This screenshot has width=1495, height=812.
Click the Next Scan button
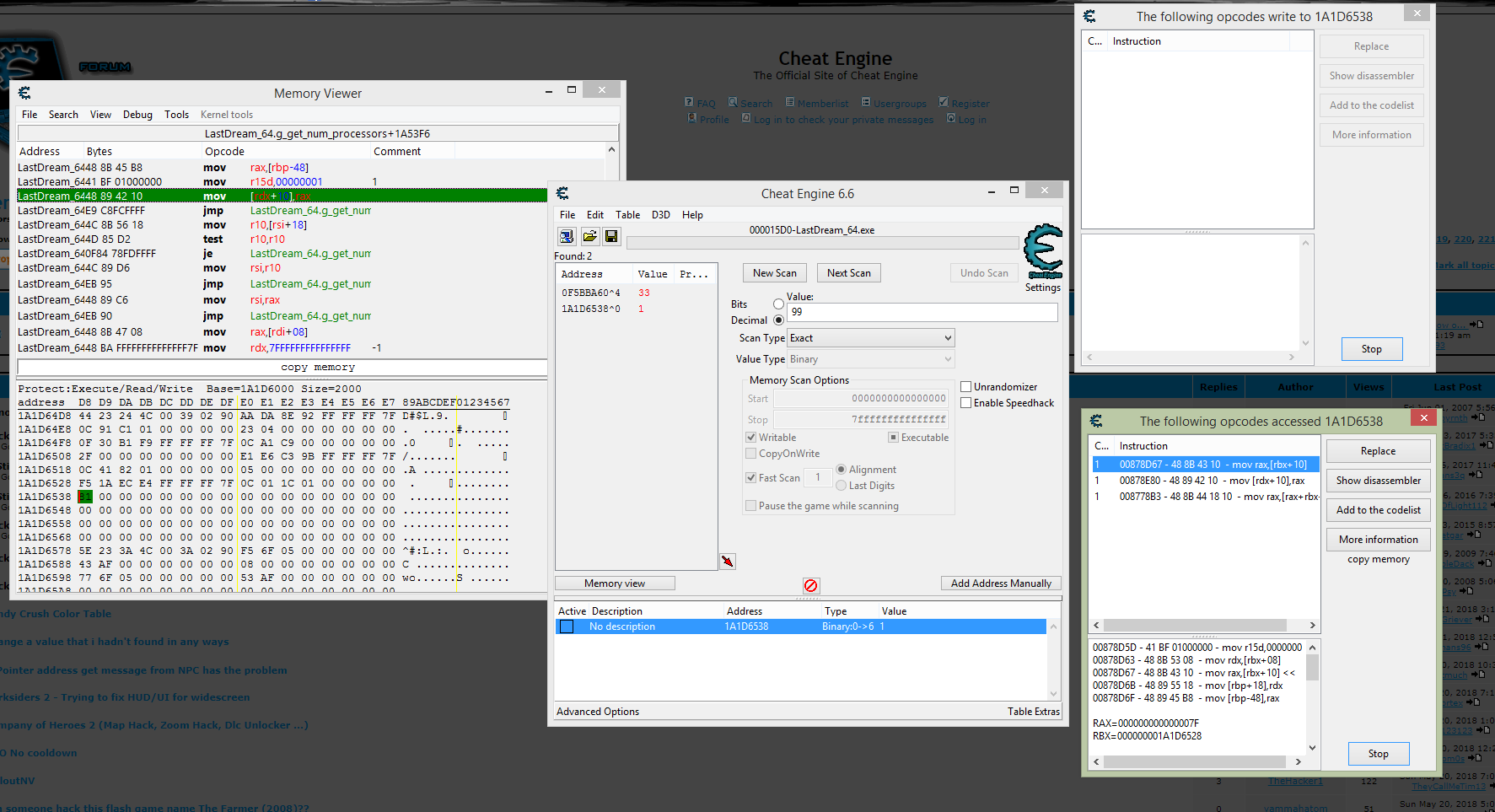pos(849,273)
